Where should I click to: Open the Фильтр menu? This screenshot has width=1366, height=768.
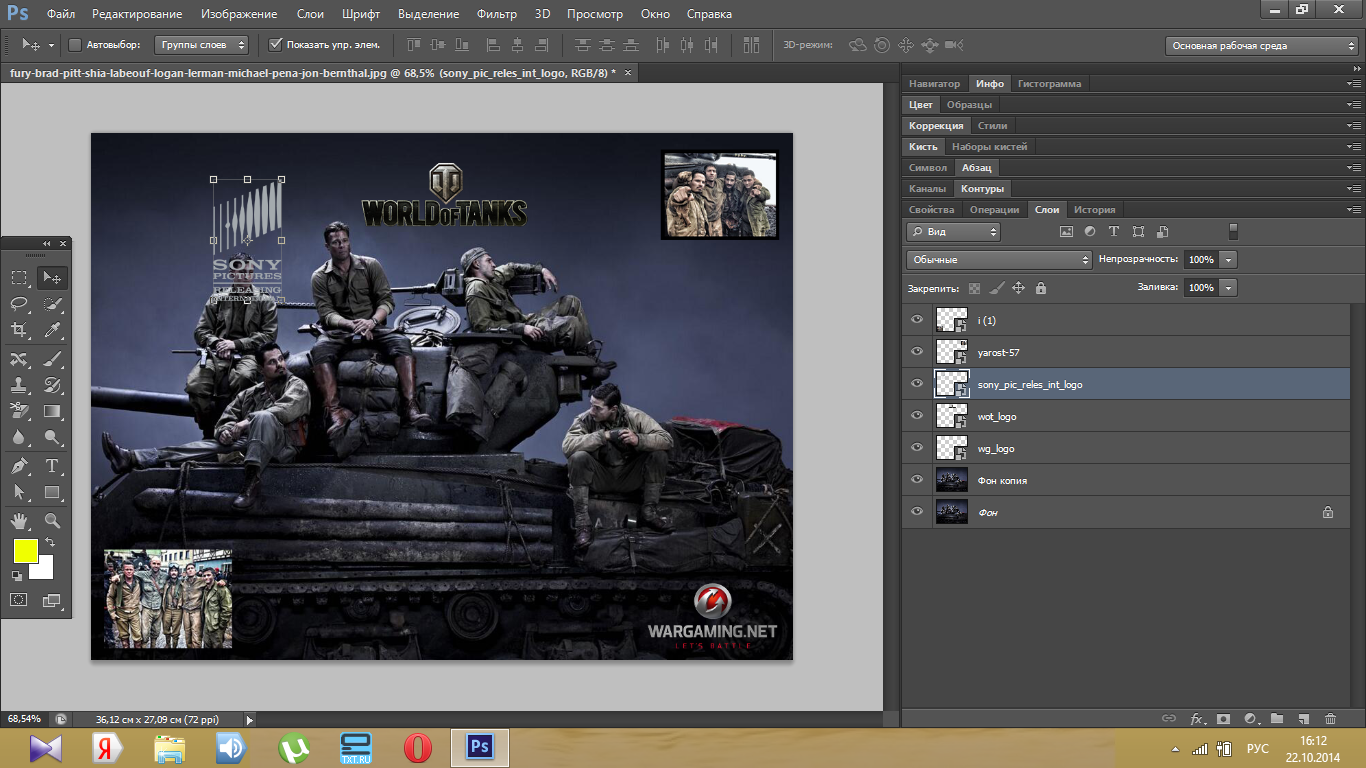tap(496, 14)
